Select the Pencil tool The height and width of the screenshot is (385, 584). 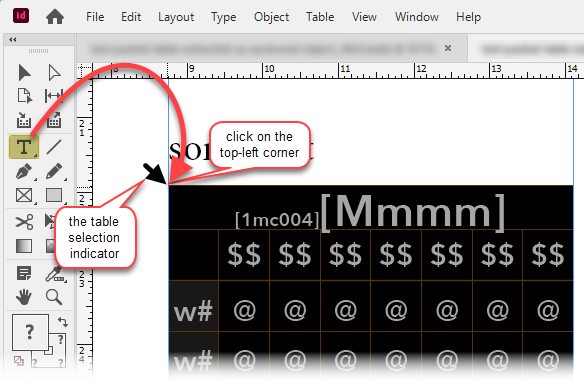55,172
